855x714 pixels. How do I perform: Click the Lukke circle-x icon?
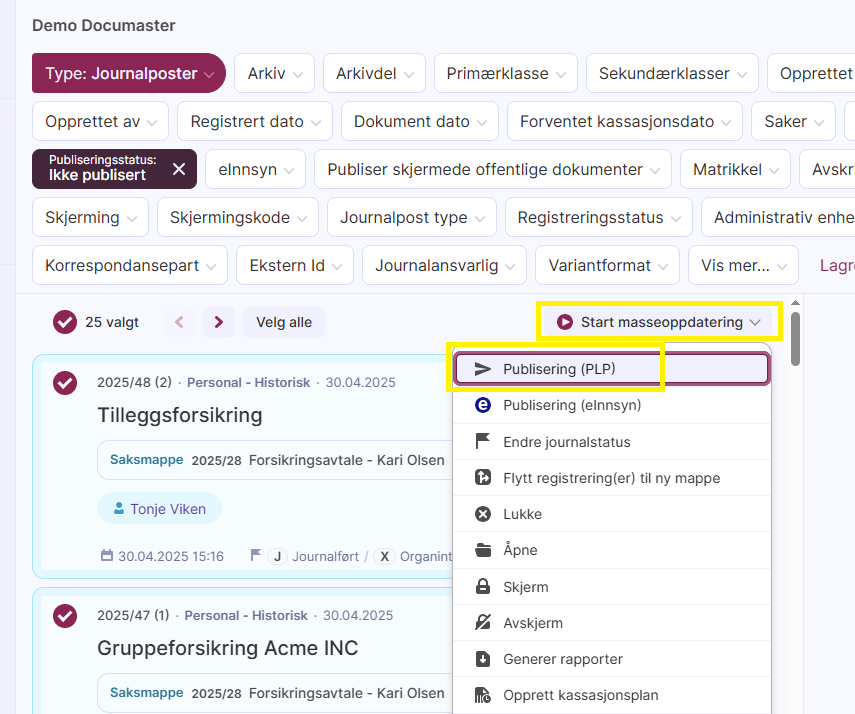click(483, 514)
